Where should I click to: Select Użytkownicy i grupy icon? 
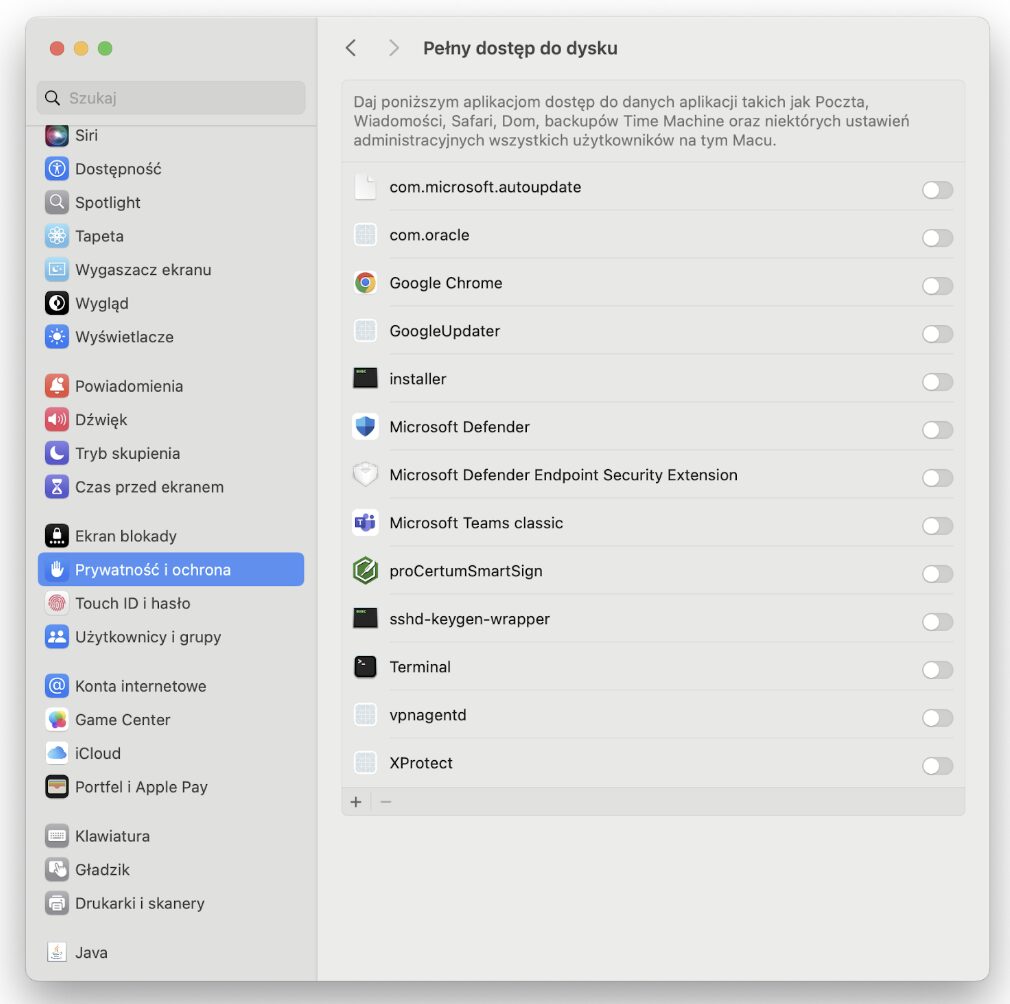point(57,636)
